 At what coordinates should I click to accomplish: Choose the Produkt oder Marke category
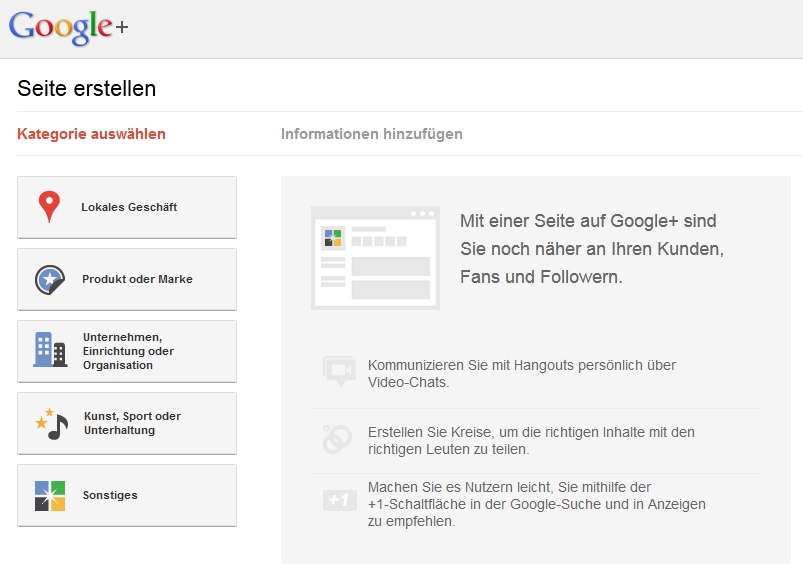(127, 280)
